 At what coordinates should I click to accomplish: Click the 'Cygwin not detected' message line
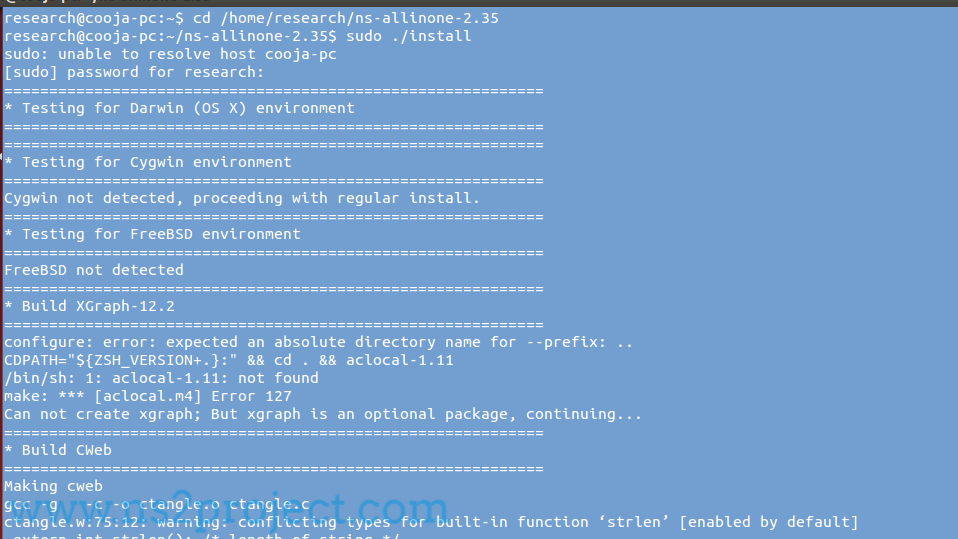(242, 198)
